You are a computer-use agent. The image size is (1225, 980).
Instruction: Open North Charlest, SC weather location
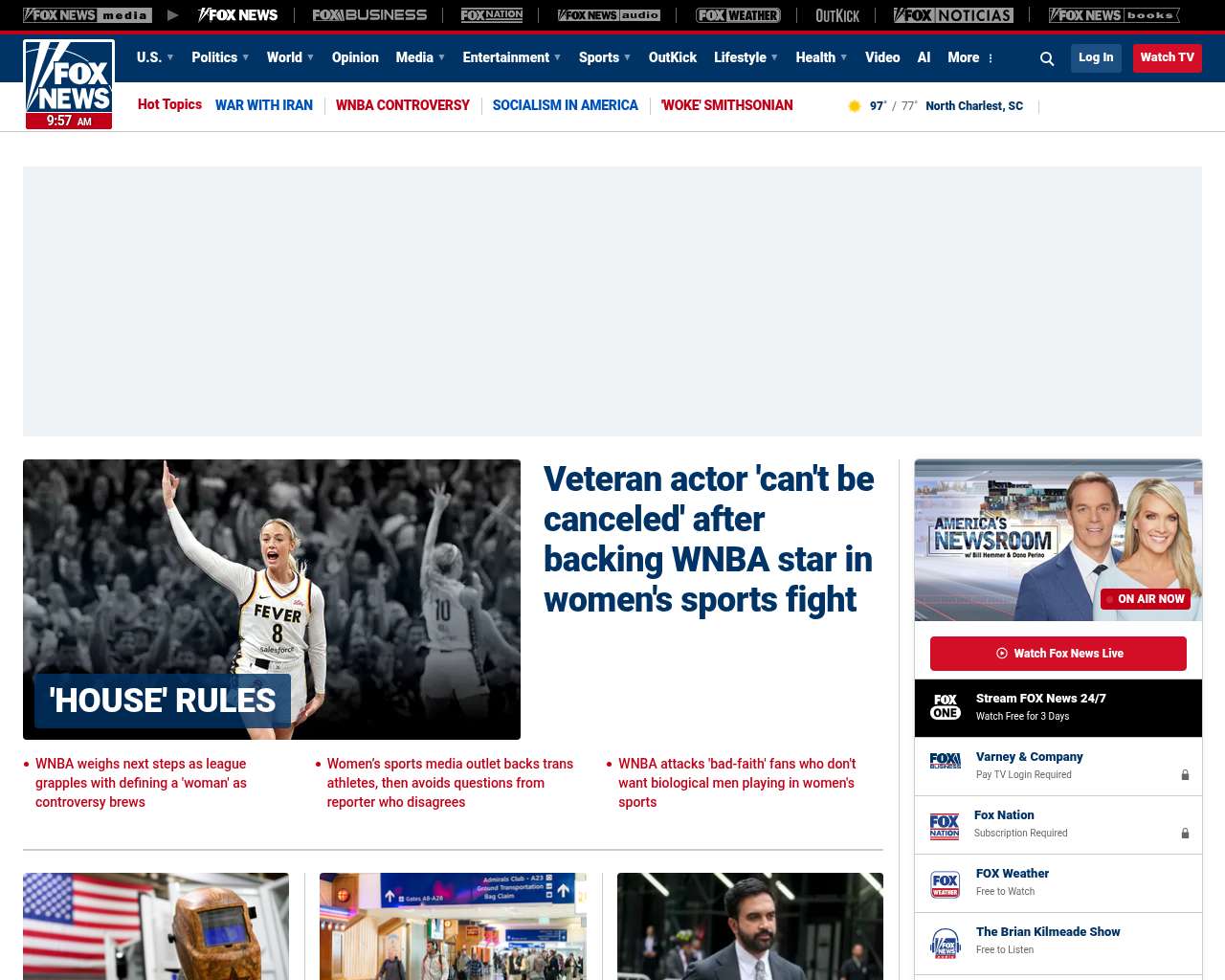click(x=974, y=106)
